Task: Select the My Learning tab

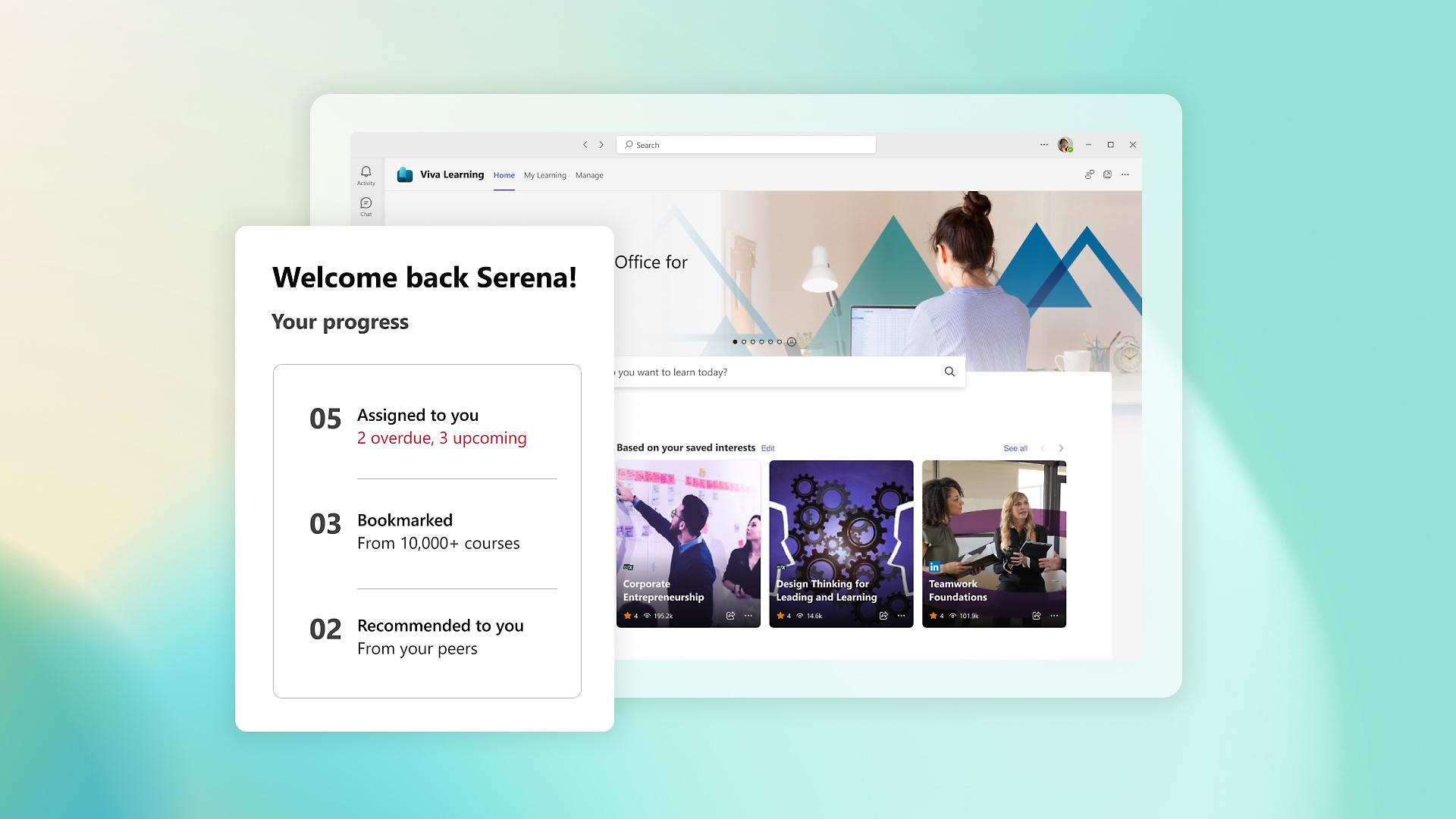Action: coord(545,175)
